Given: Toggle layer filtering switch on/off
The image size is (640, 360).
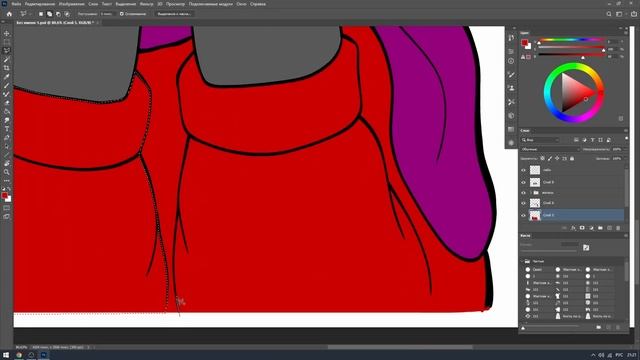Looking at the screenshot, I should 627,139.
